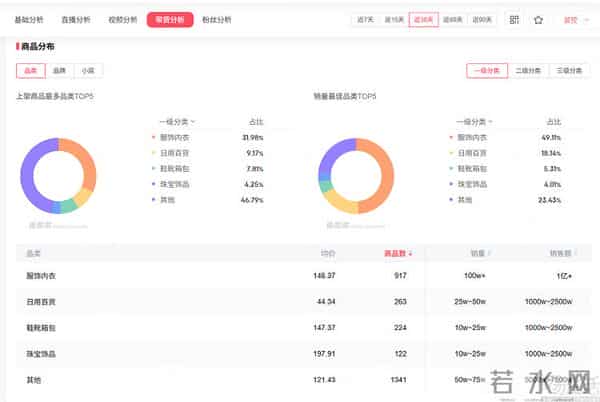Open the 日用百货 table row
Screen dimensions: 600x402
303,301
